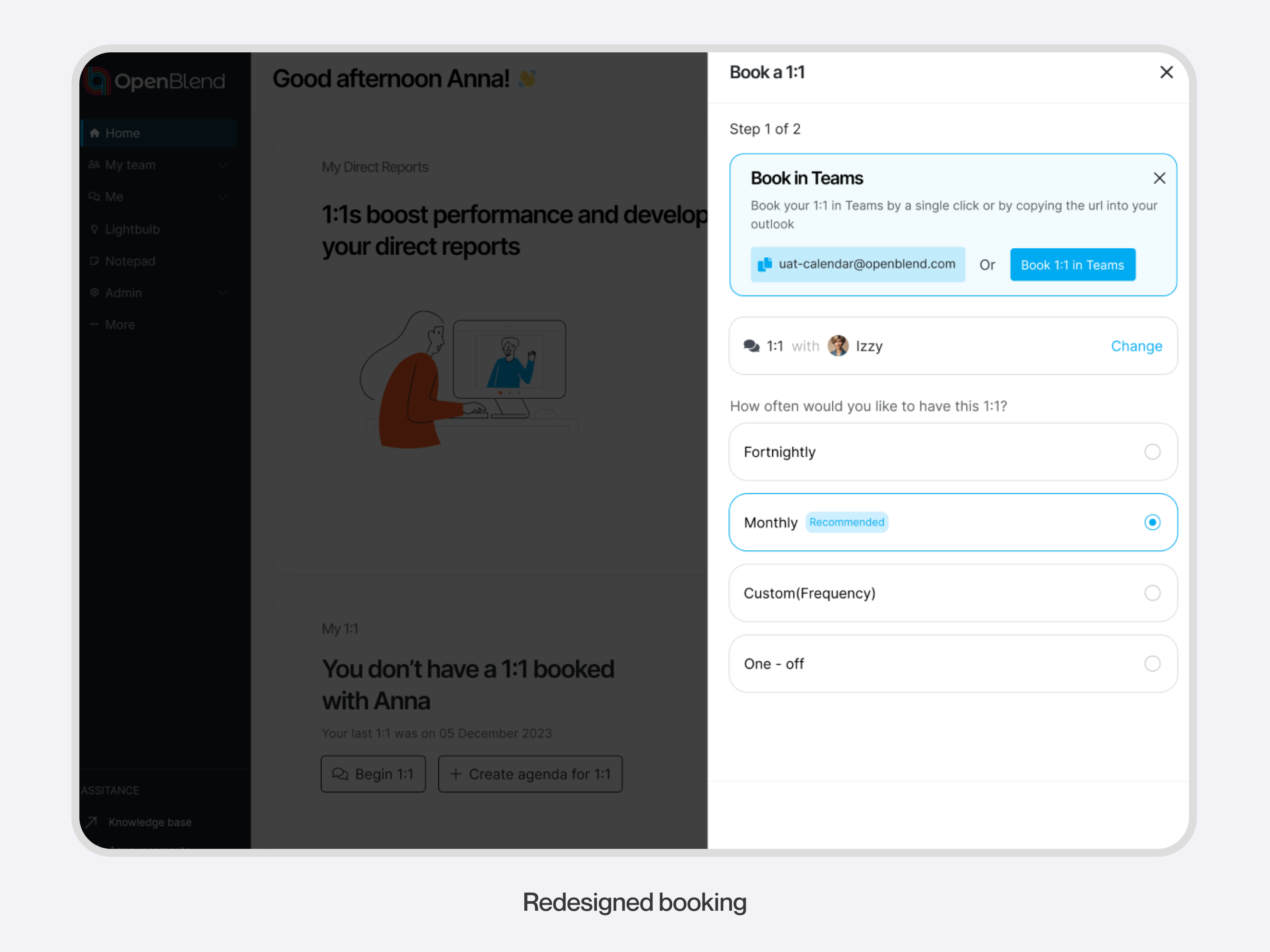
Task: Click the Recommended badge on Monthly
Action: pos(847,522)
